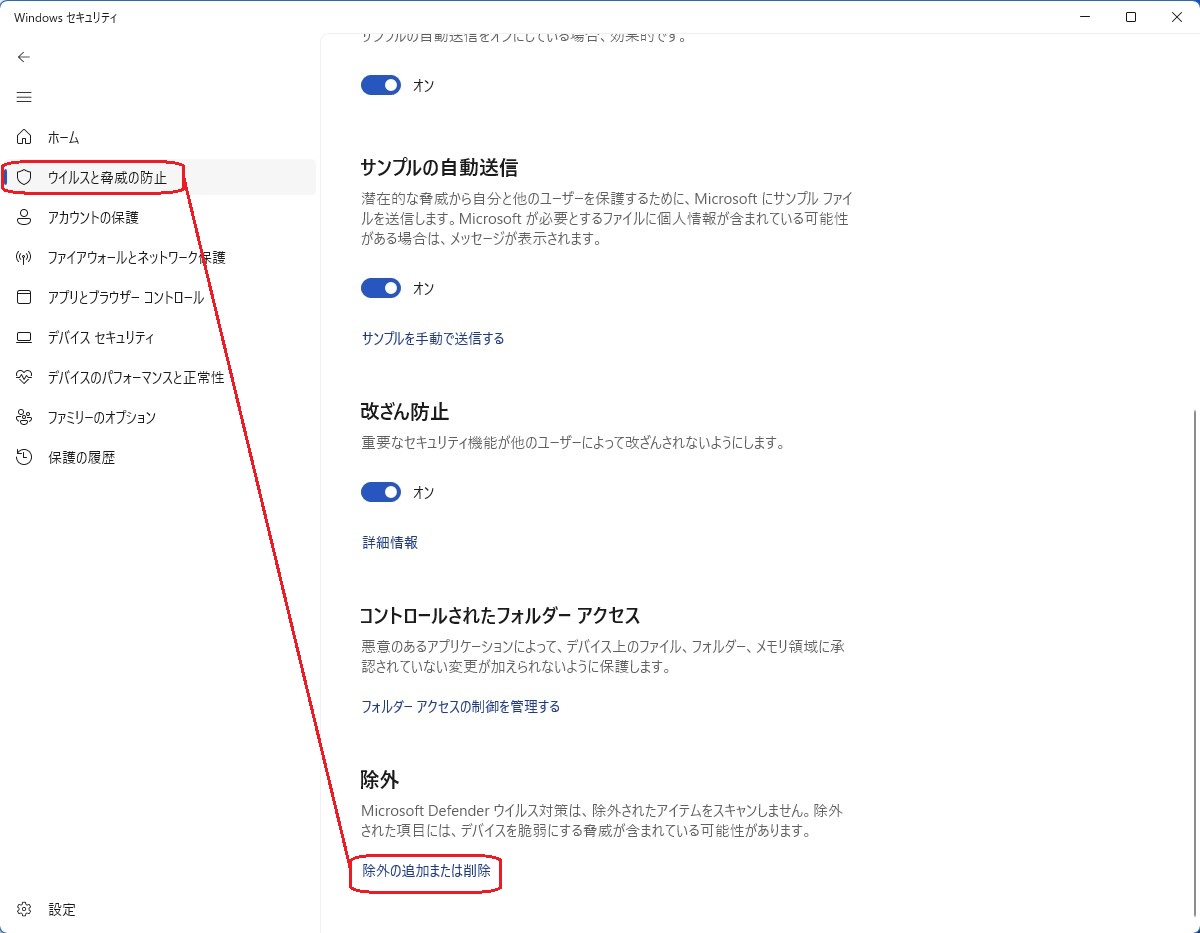This screenshot has height=933, width=1200.
Task: Click the family options people icon
Action: pos(25,417)
